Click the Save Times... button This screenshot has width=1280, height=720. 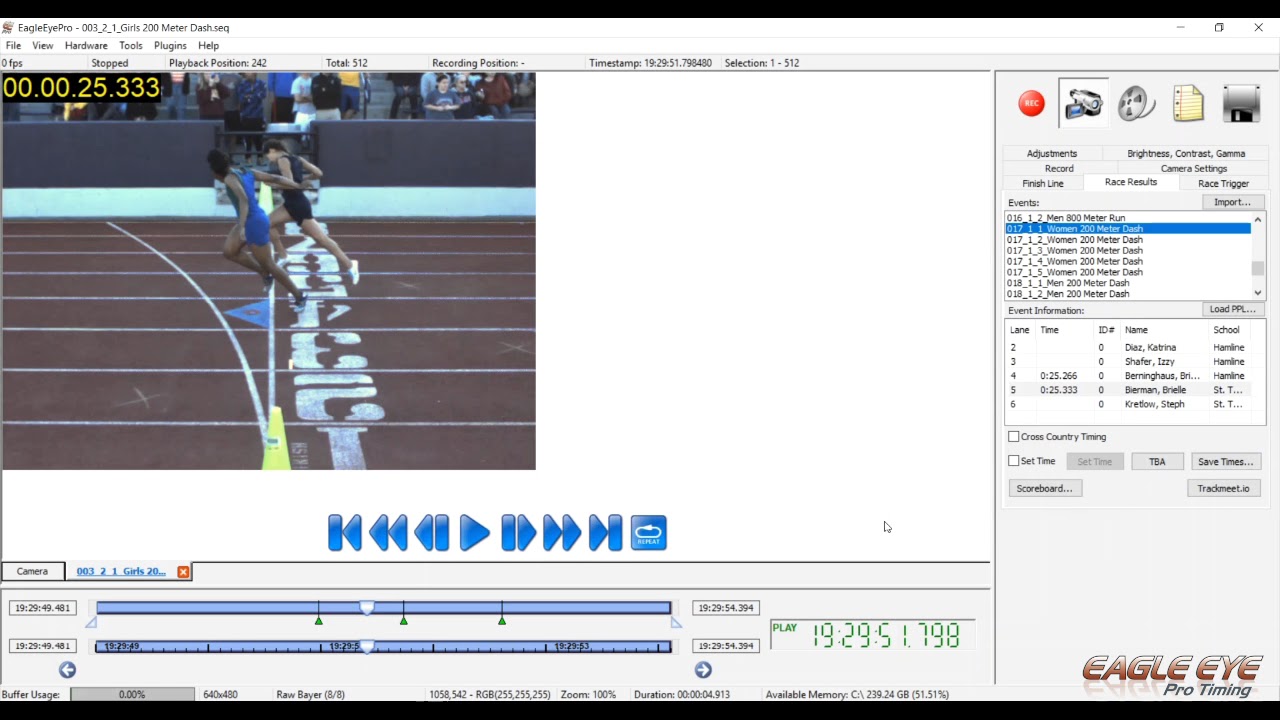[1225, 462]
